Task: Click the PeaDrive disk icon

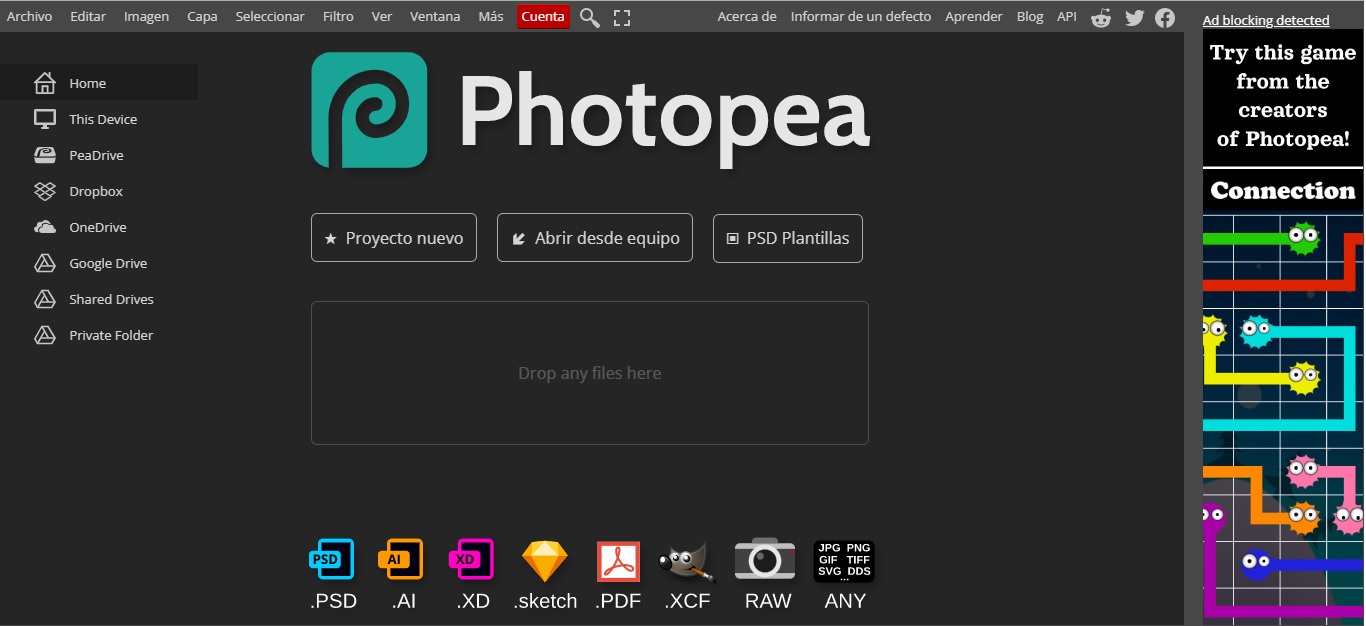Action: [x=45, y=155]
